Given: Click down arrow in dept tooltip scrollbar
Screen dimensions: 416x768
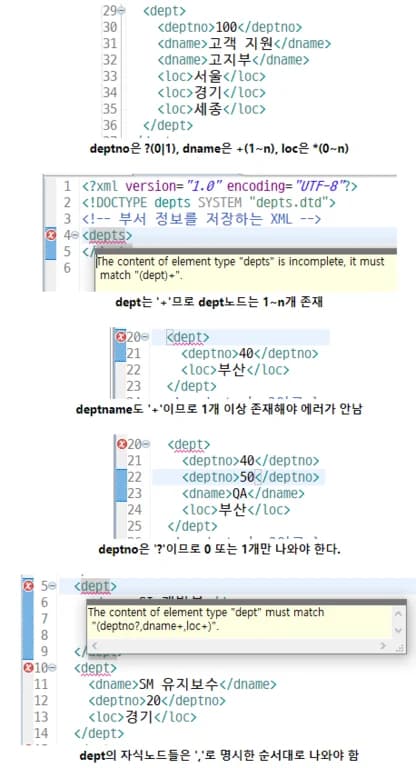Looking at the screenshot, I should [398, 630].
